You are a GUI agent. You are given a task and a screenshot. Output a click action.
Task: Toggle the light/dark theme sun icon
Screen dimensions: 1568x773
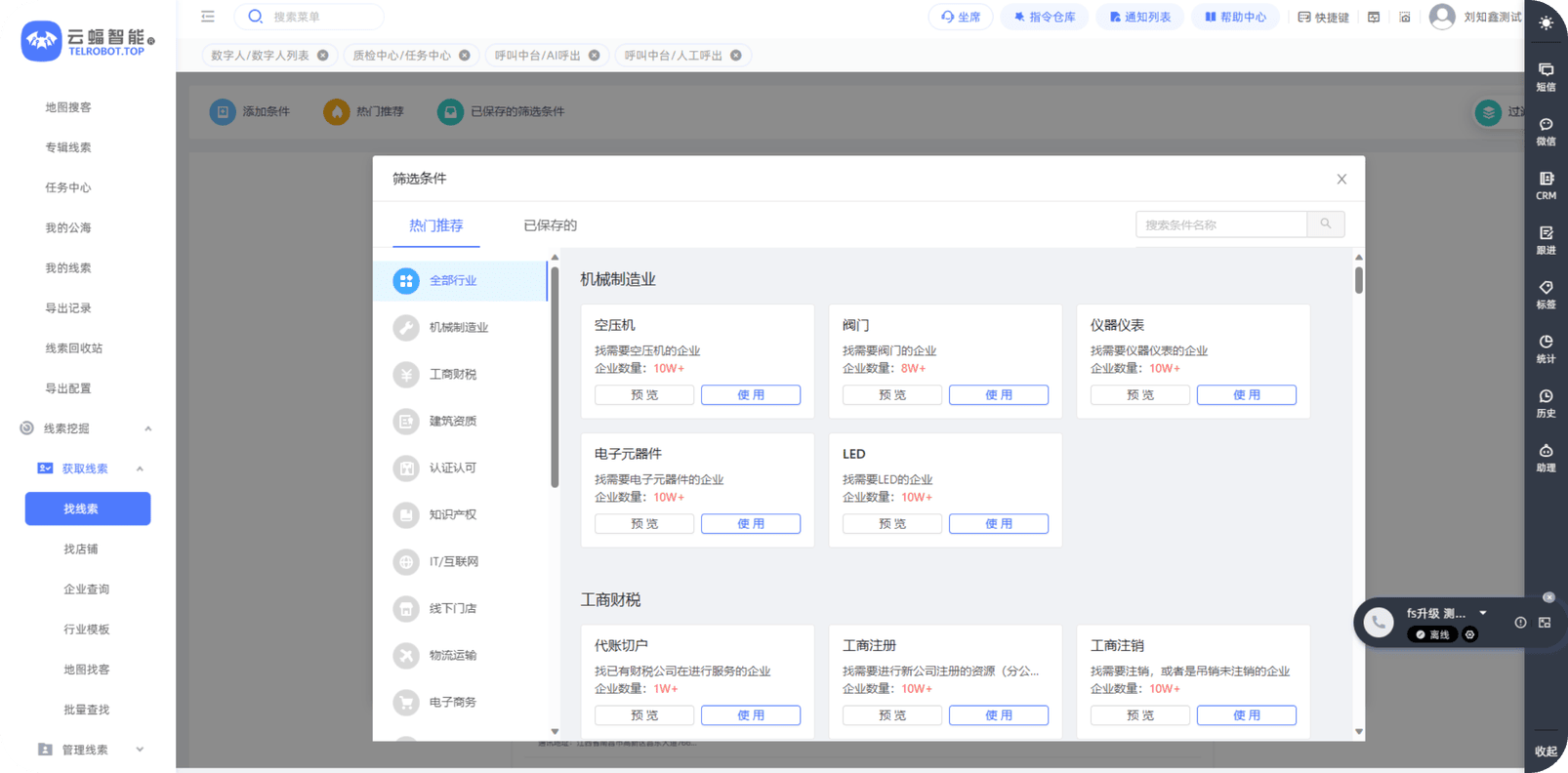click(x=1546, y=22)
